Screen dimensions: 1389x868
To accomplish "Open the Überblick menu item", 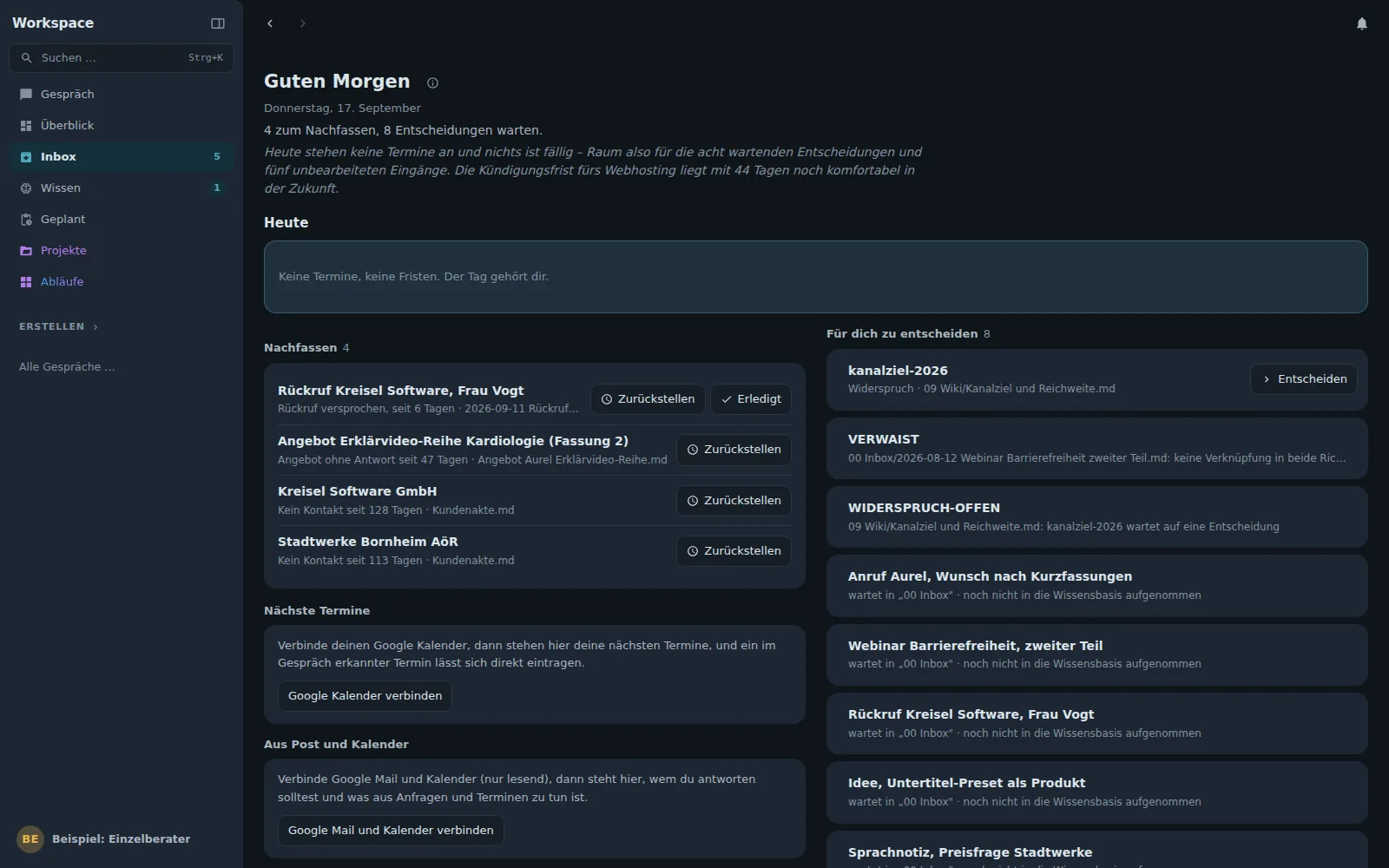I will 122,125.
